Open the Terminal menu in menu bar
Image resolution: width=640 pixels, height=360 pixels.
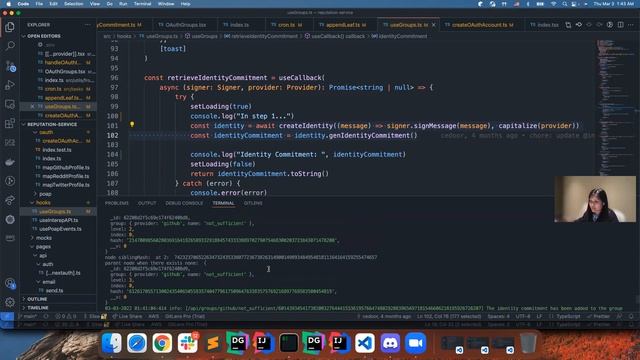142,4
